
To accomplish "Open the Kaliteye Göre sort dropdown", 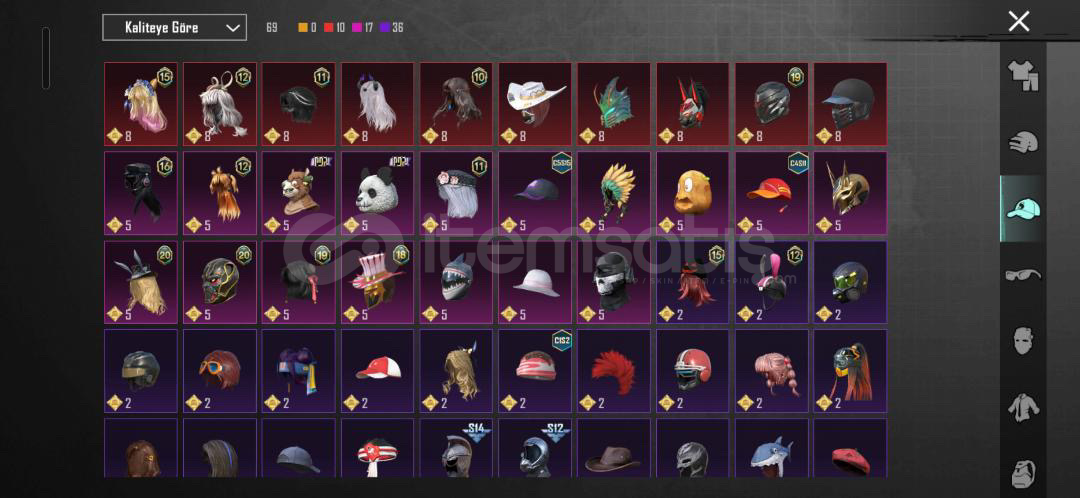I will point(174,28).
